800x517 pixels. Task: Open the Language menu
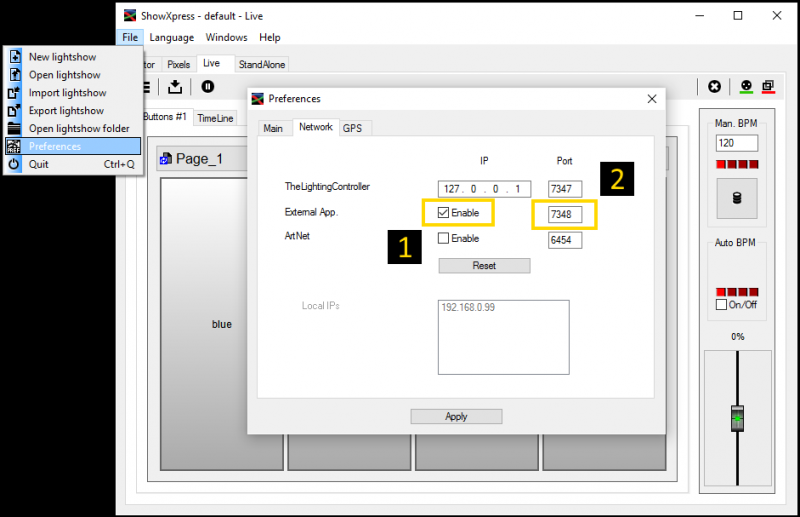(x=171, y=37)
